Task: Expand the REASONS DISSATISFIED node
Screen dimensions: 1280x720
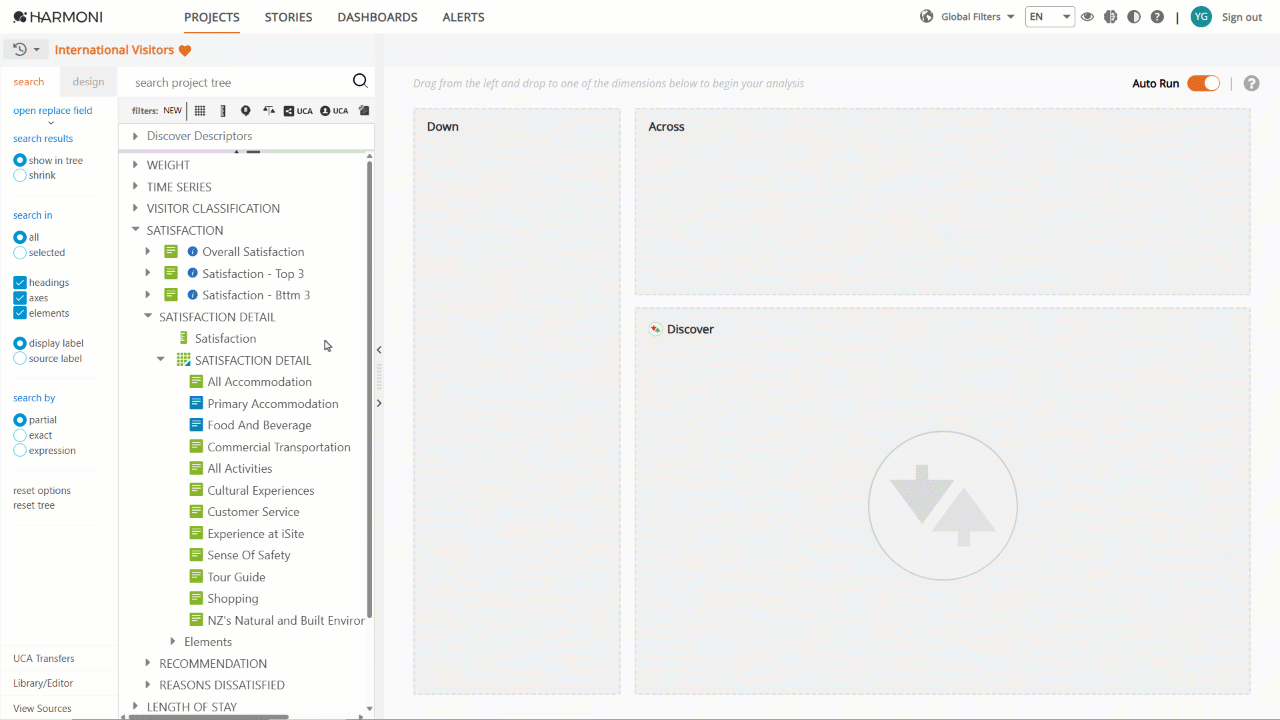Action: click(148, 685)
